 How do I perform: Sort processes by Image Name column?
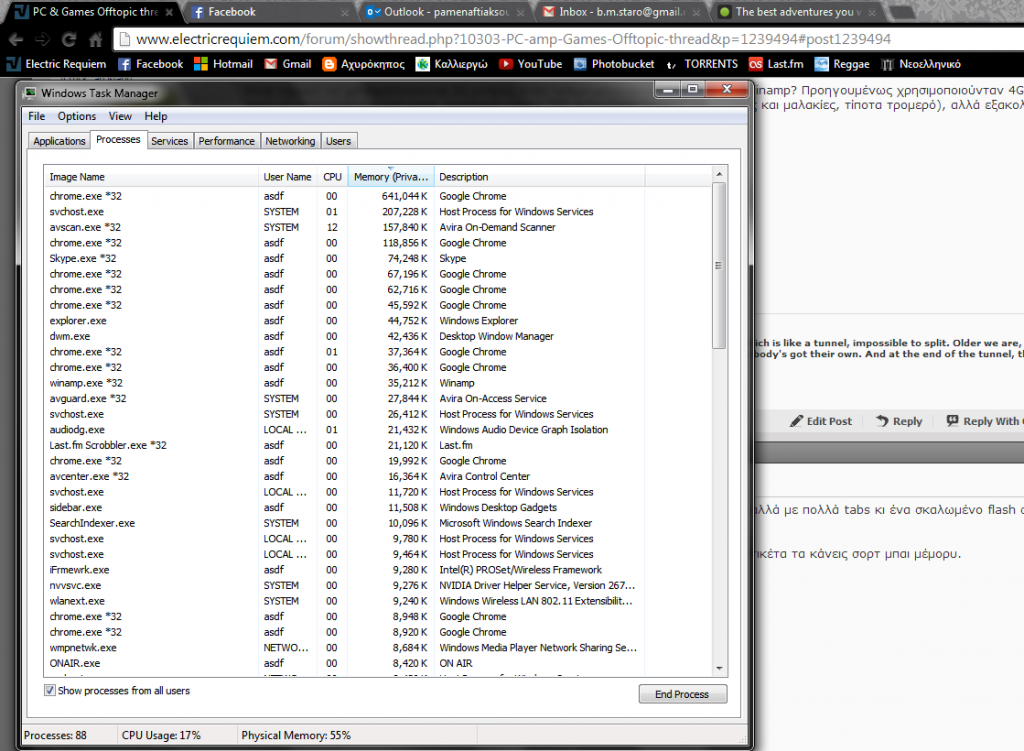150,177
